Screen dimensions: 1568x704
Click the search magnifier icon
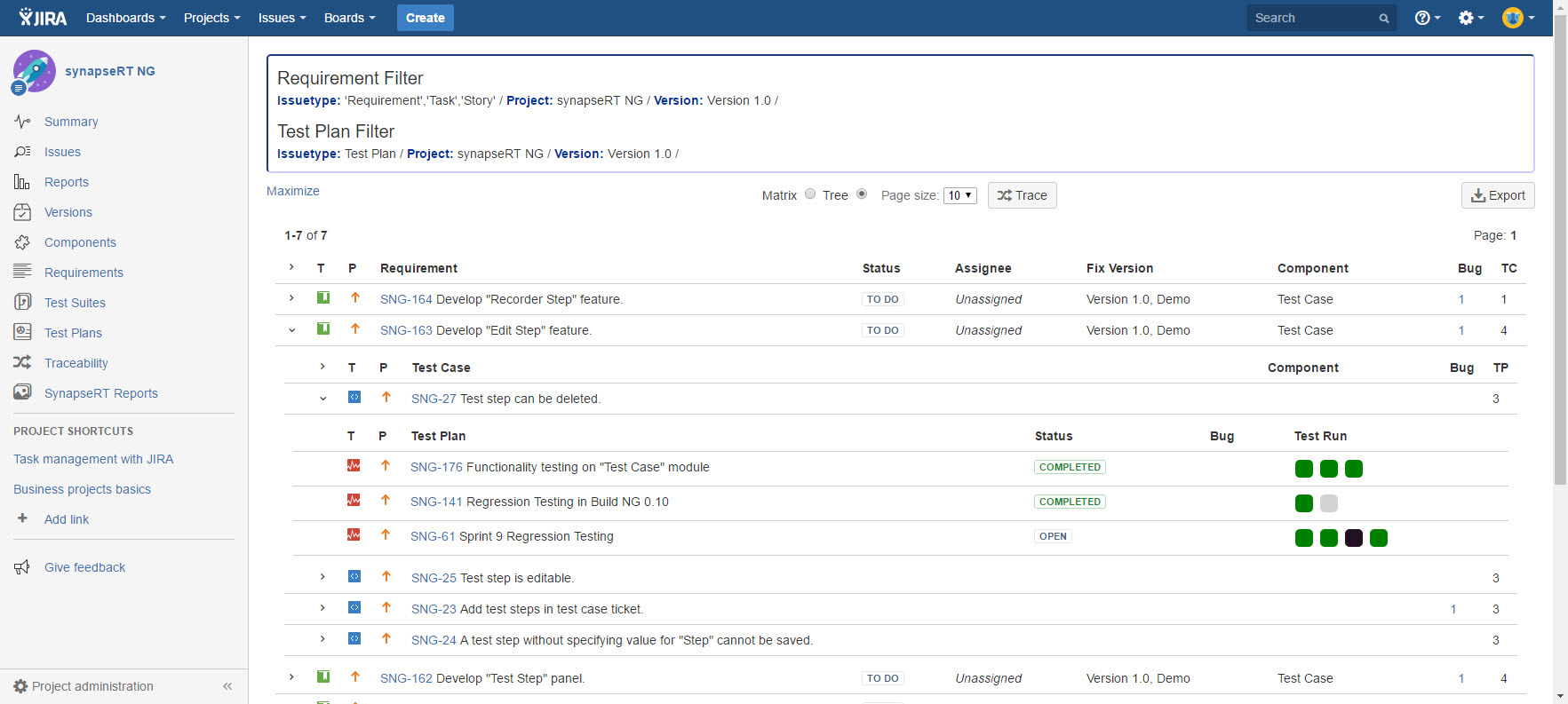click(1383, 18)
